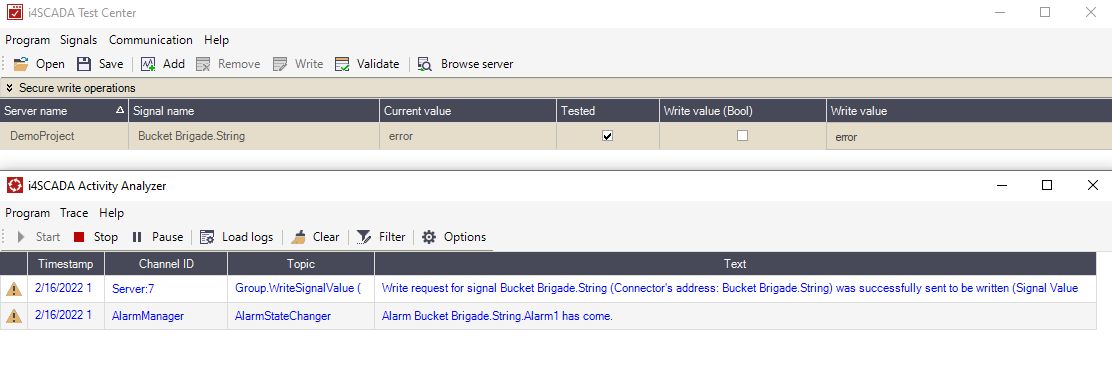Open the Filter settings
Image resolution: width=1112 pixels, height=376 pixels.
(x=381, y=237)
